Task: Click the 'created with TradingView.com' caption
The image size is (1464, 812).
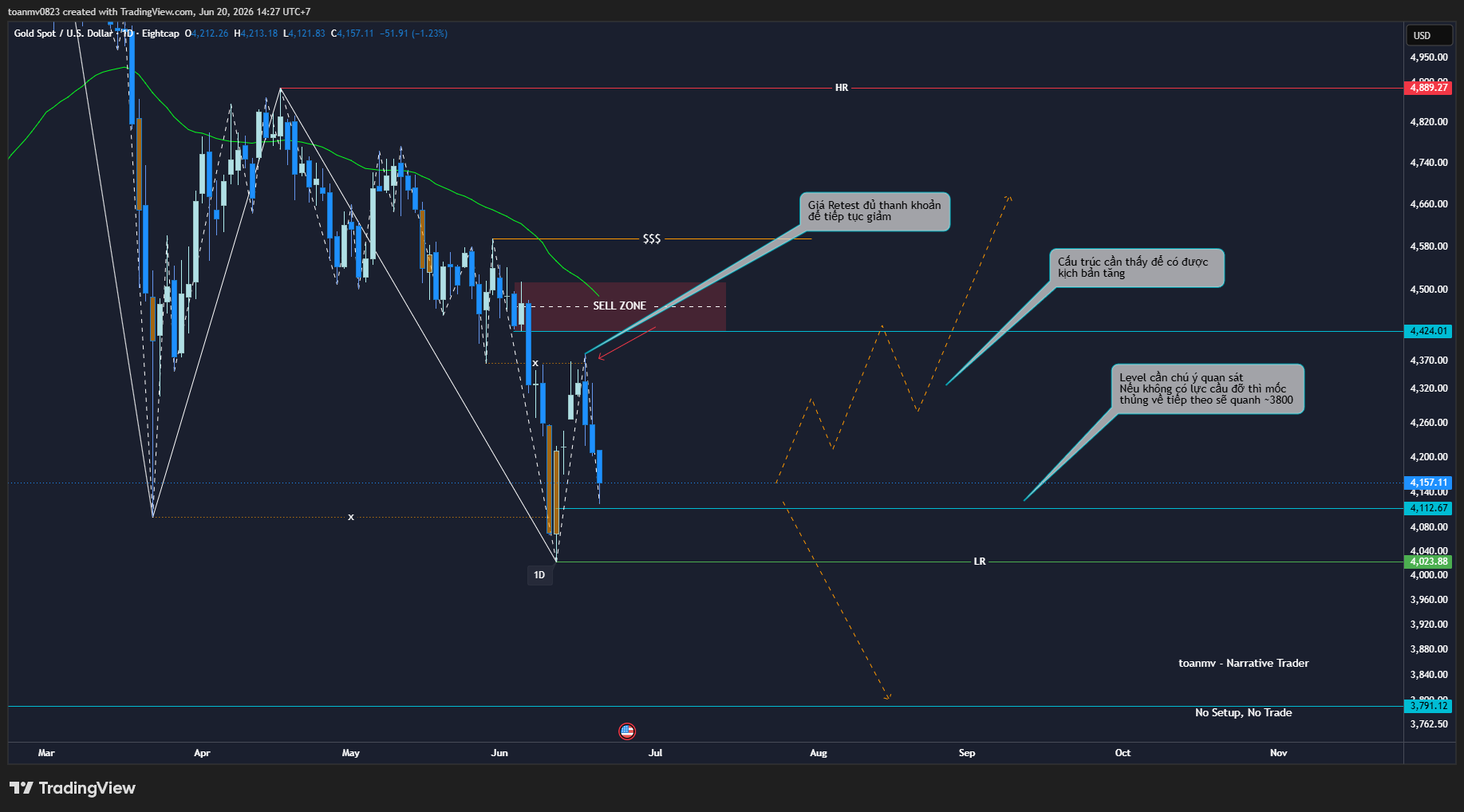Action: 128,12
